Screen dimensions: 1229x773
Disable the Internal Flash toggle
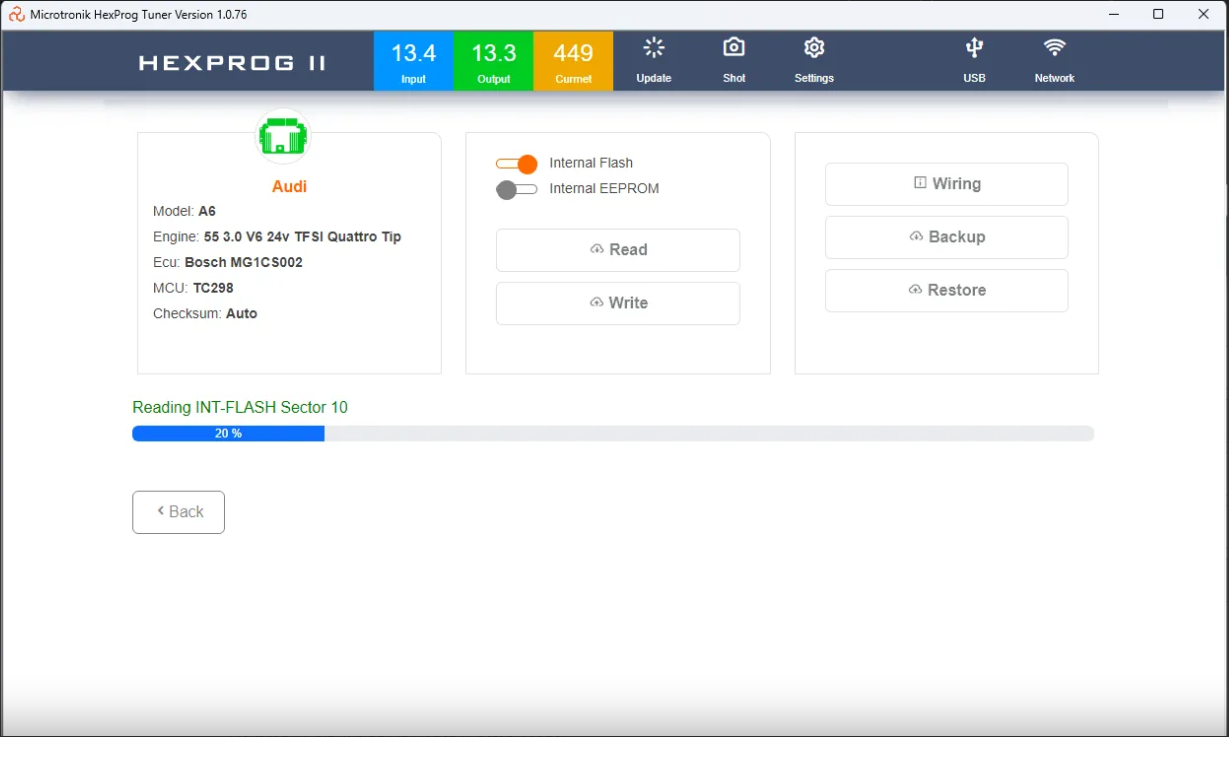point(517,164)
